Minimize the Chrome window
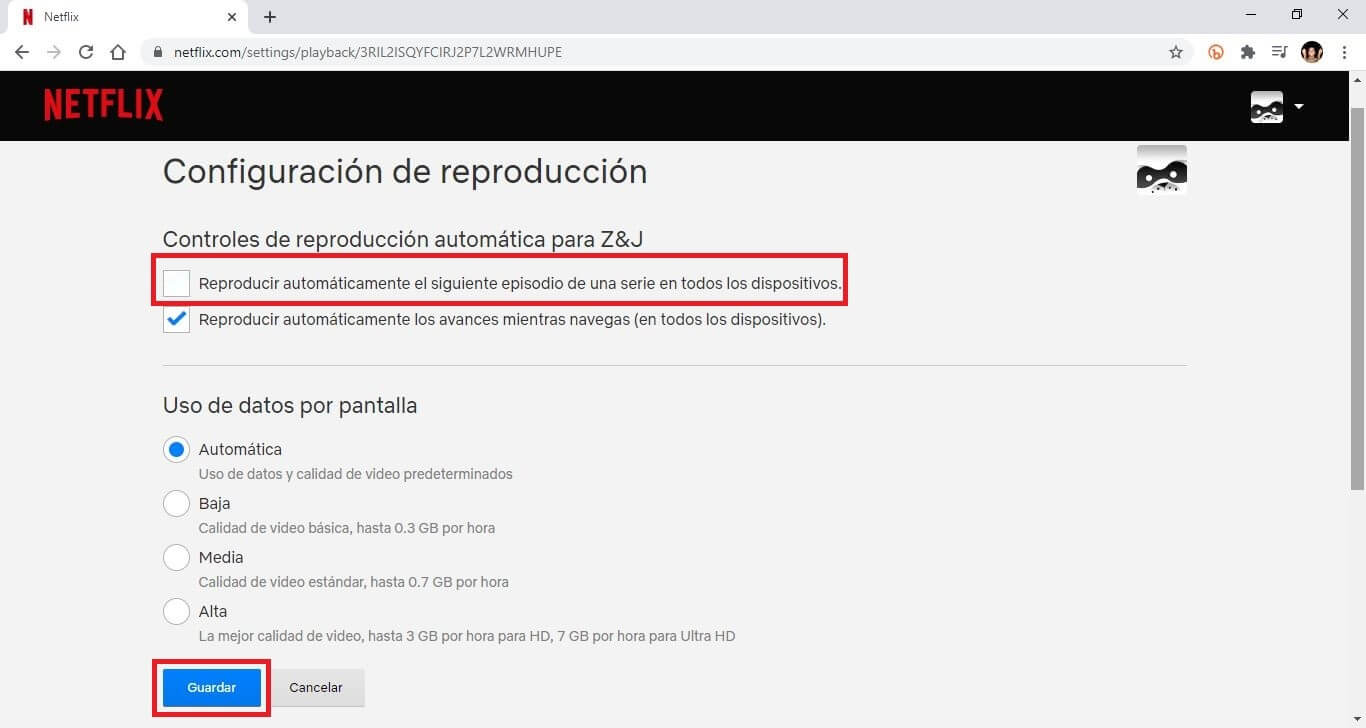1366x728 pixels. [1252, 15]
